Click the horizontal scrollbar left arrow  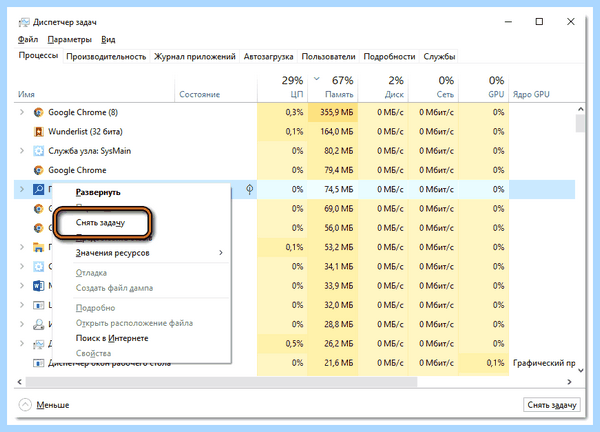click(20, 381)
